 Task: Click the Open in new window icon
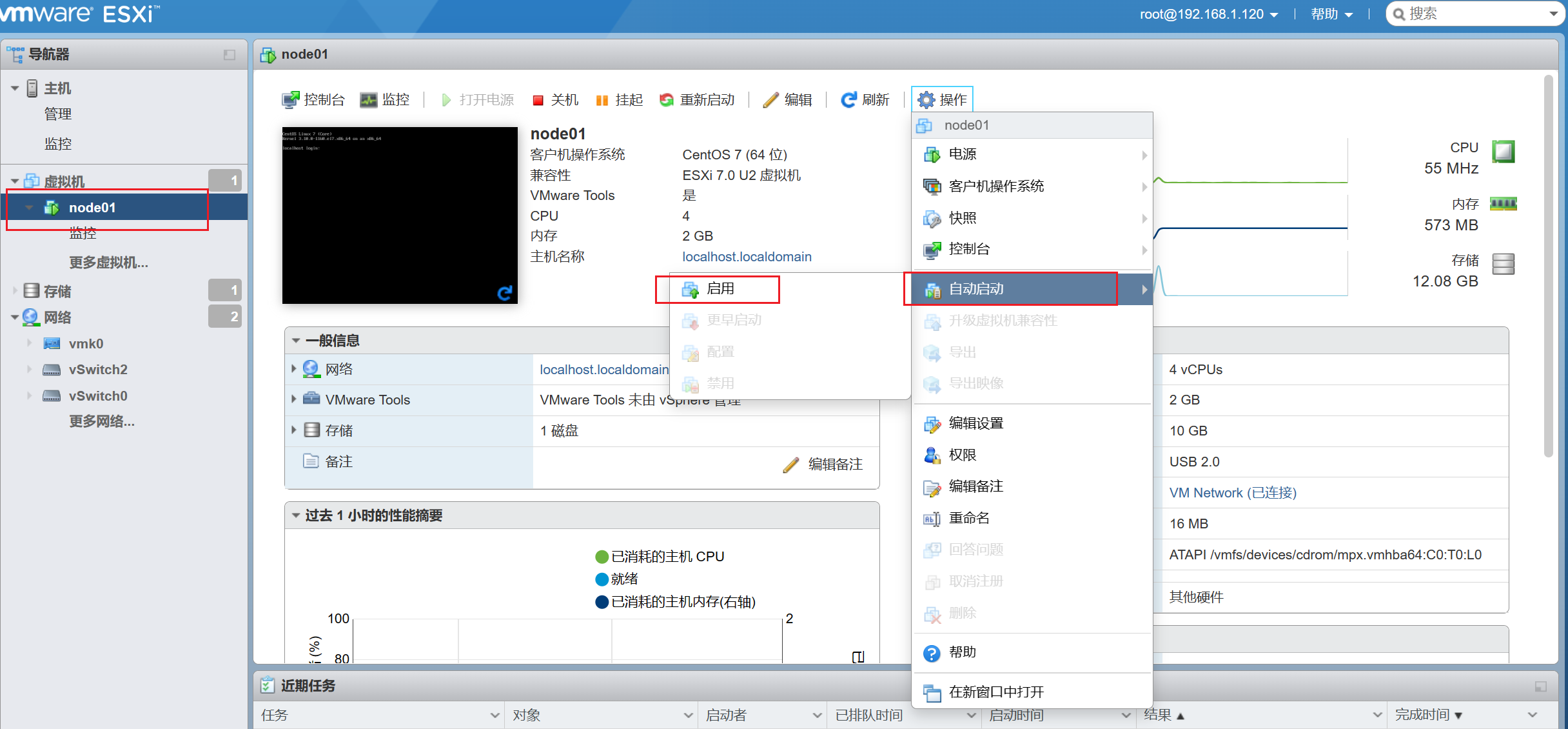pyautogui.click(x=932, y=693)
